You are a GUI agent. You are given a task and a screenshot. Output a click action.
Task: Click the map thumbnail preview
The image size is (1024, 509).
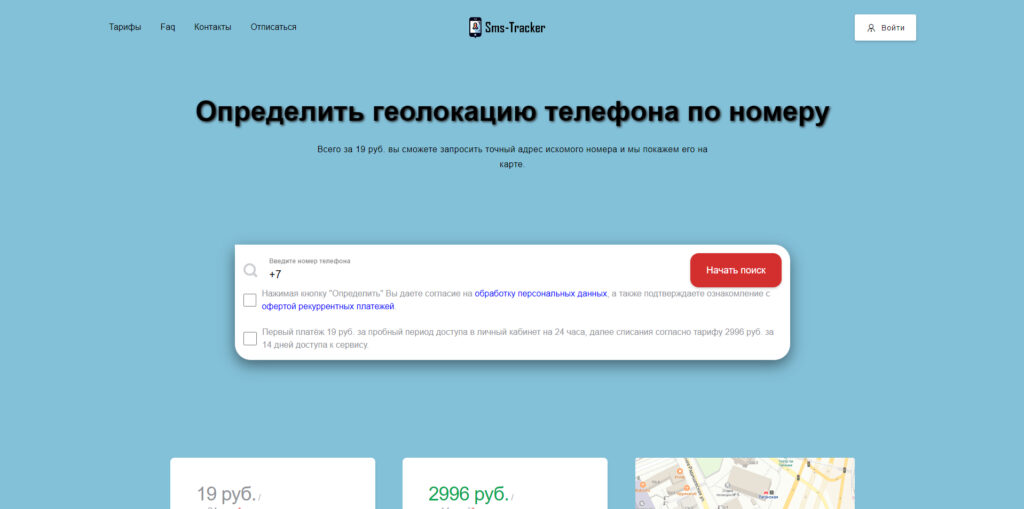point(744,484)
